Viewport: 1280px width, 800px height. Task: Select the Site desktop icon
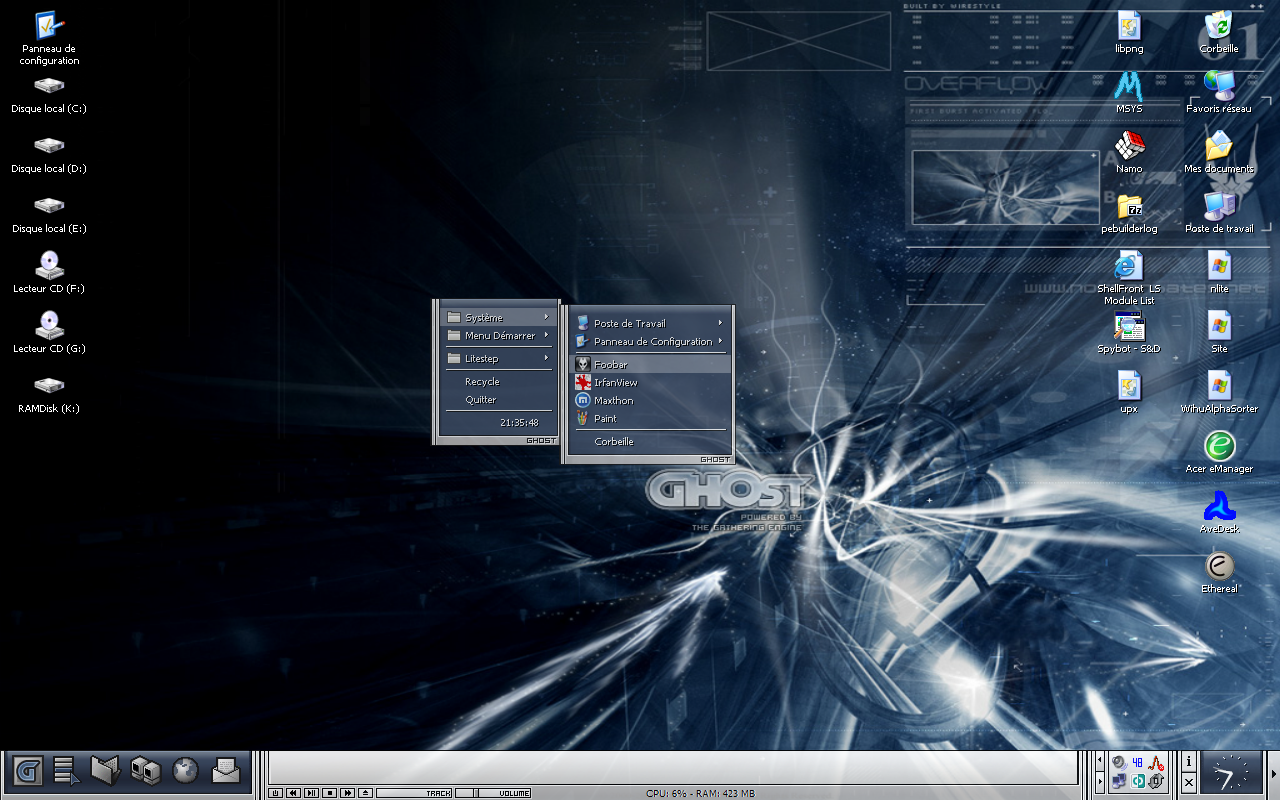pyautogui.click(x=1219, y=332)
